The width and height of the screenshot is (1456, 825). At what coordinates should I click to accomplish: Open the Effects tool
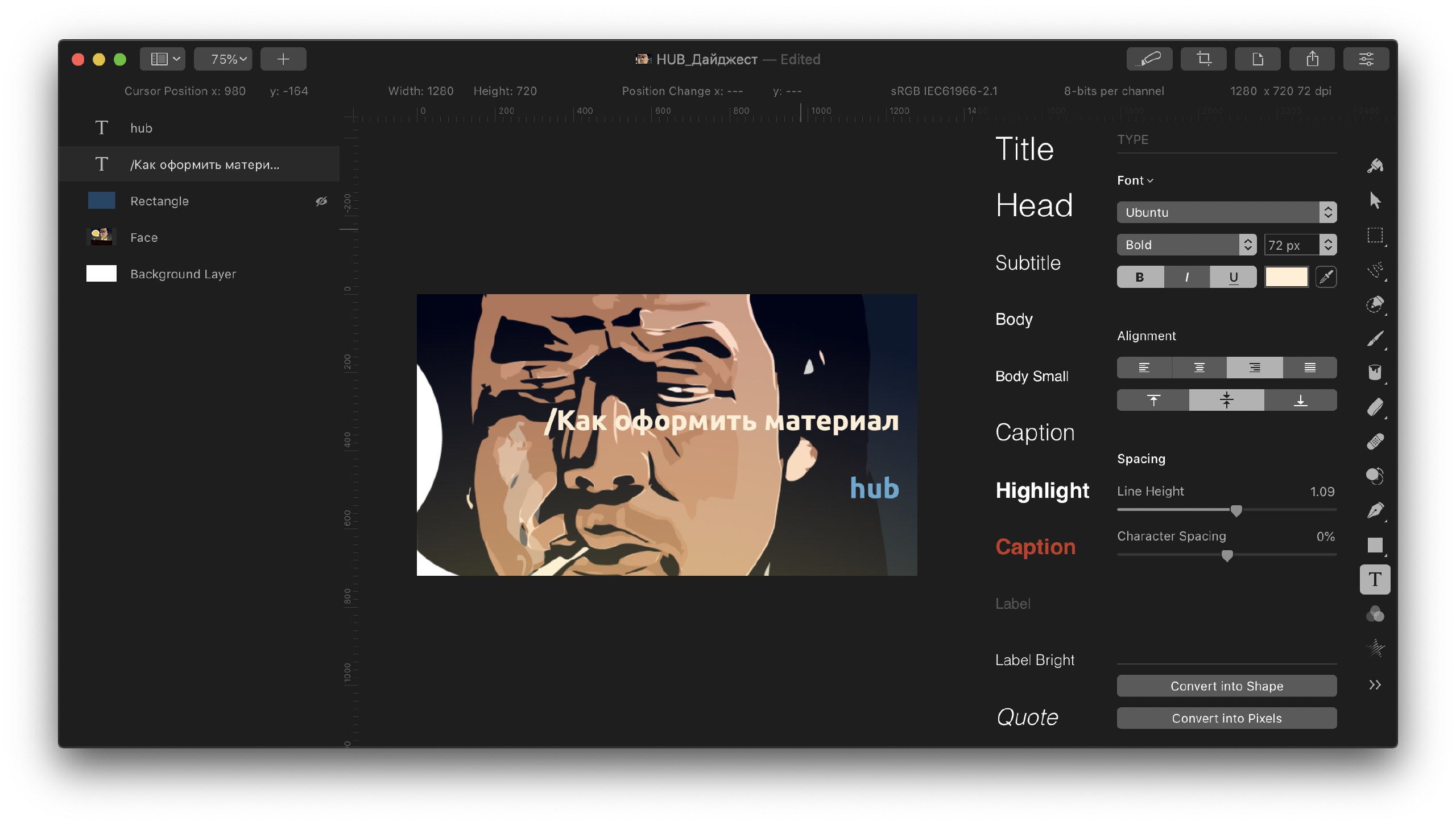[1375, 648]
